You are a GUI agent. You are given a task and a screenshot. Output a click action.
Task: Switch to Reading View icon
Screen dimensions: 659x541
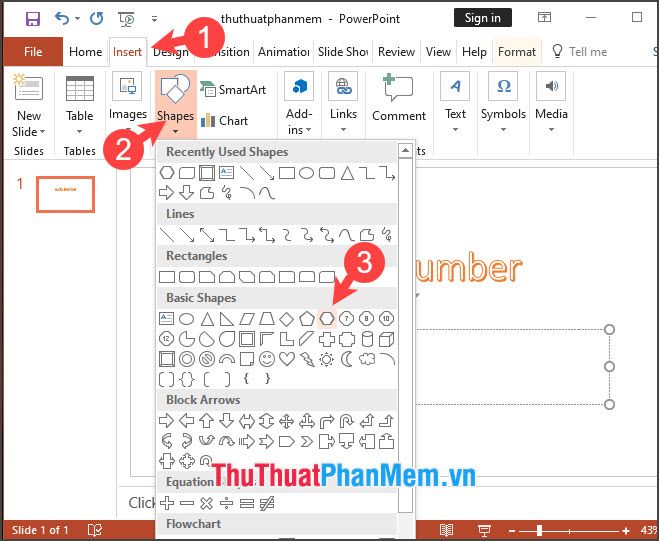tap(446, 530)
